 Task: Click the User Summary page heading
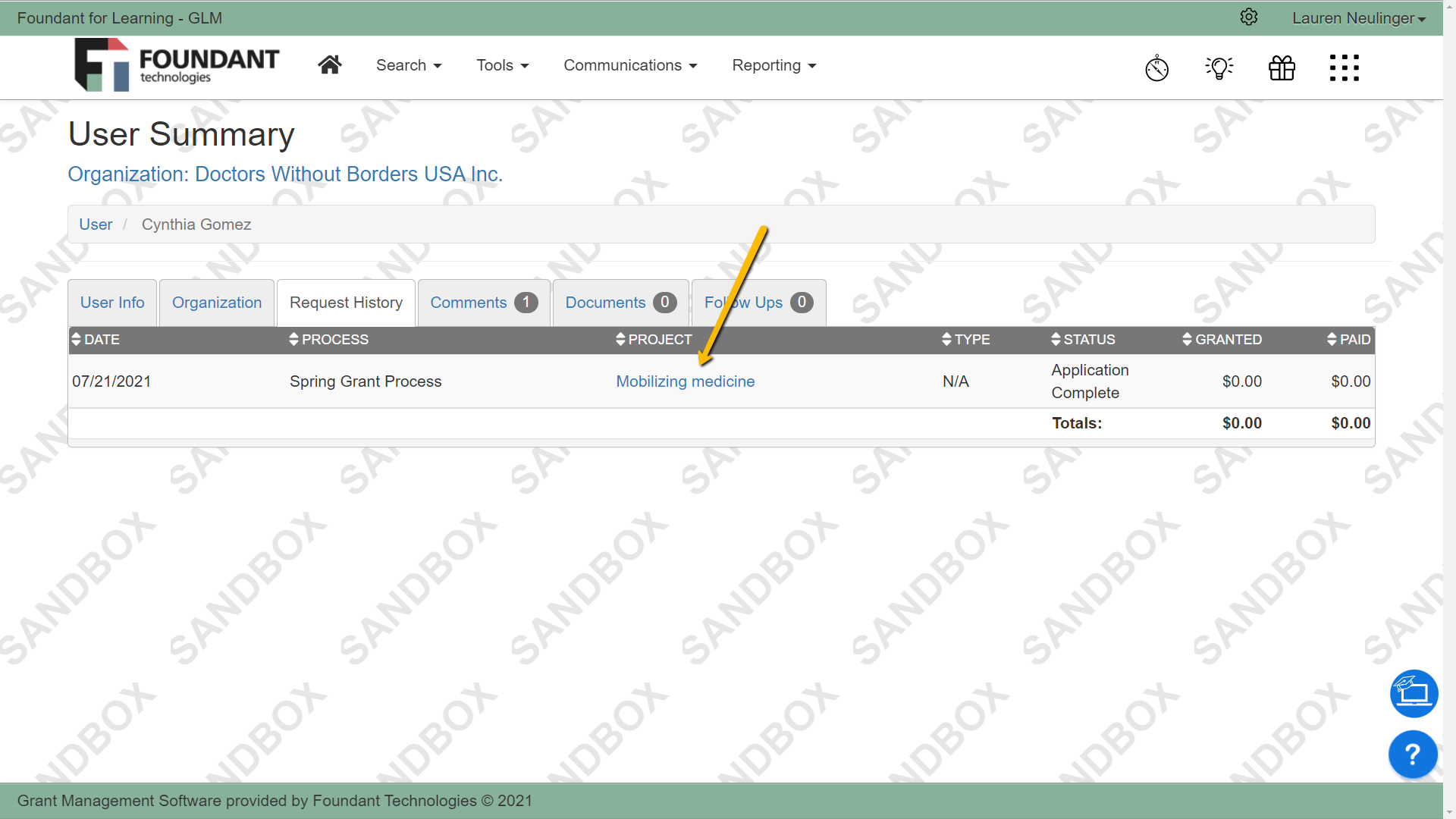tap(181, 134)
